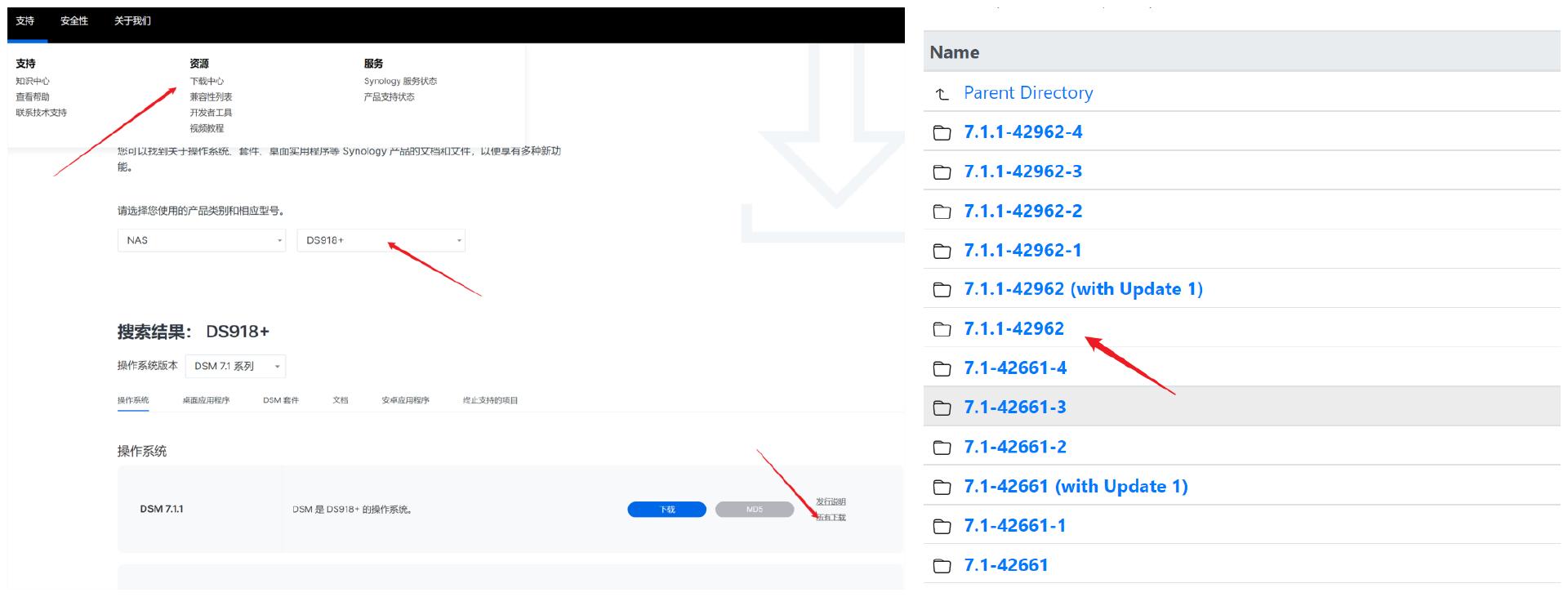Click the folder icon beside 7.1.1-42962-3
Viewport: 1568px width, 597px height.
pos(942,172)
